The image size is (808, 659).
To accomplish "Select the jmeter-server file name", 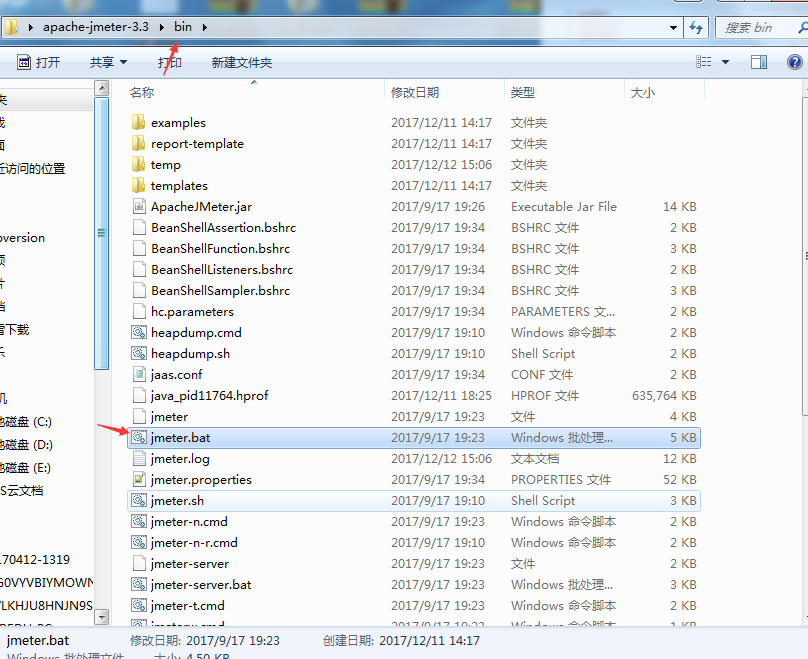I will tap(190, 564).
